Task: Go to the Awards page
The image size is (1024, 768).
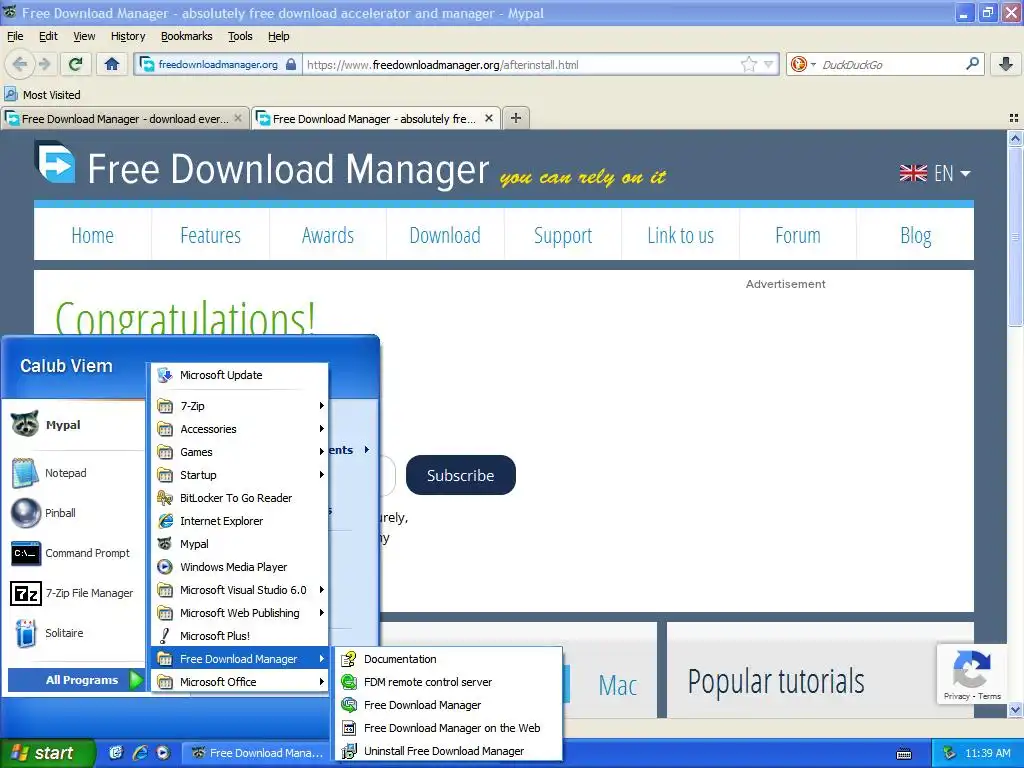Action: pos(328,235)
